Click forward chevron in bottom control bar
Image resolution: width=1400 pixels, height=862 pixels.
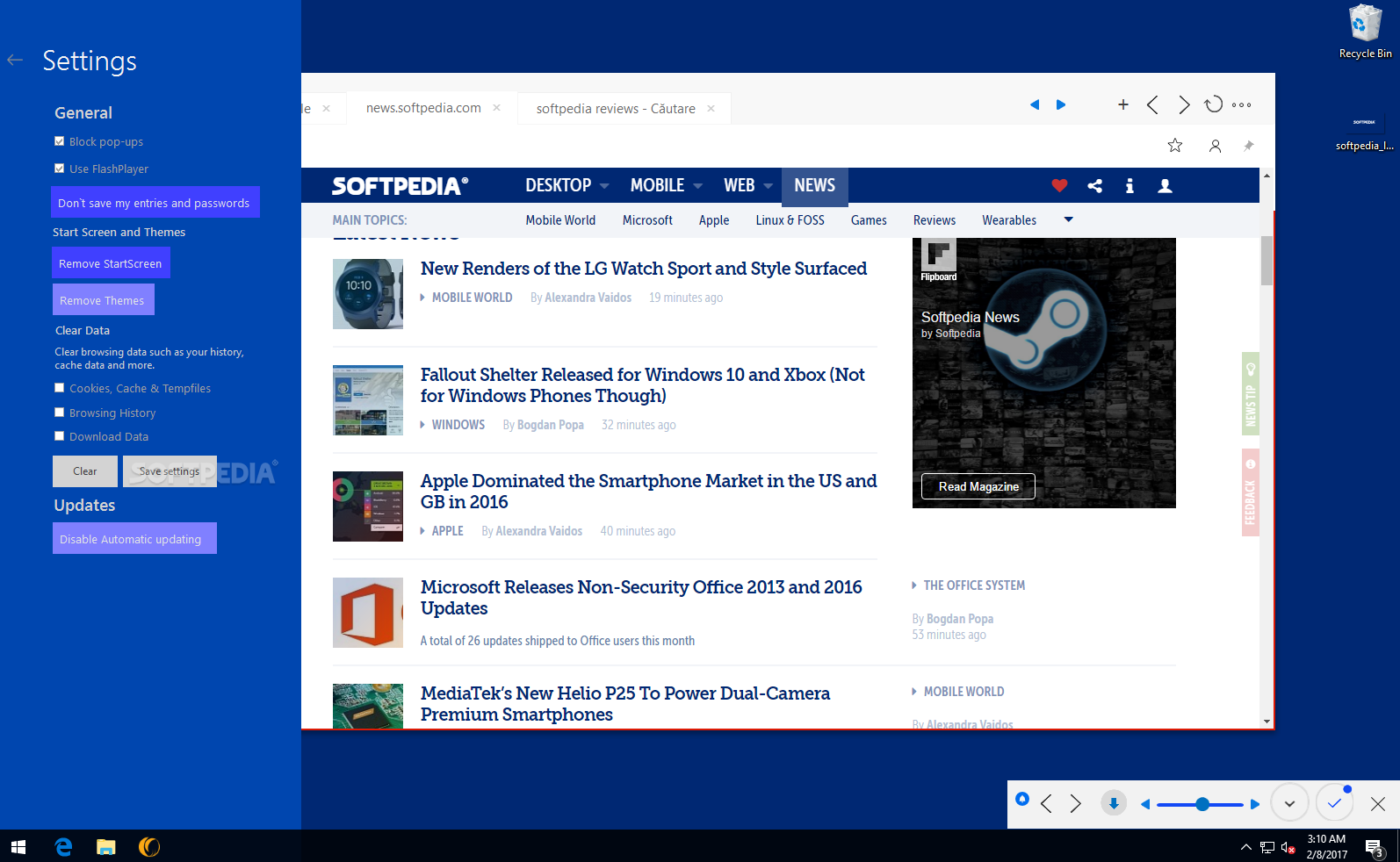[1076, 803]
